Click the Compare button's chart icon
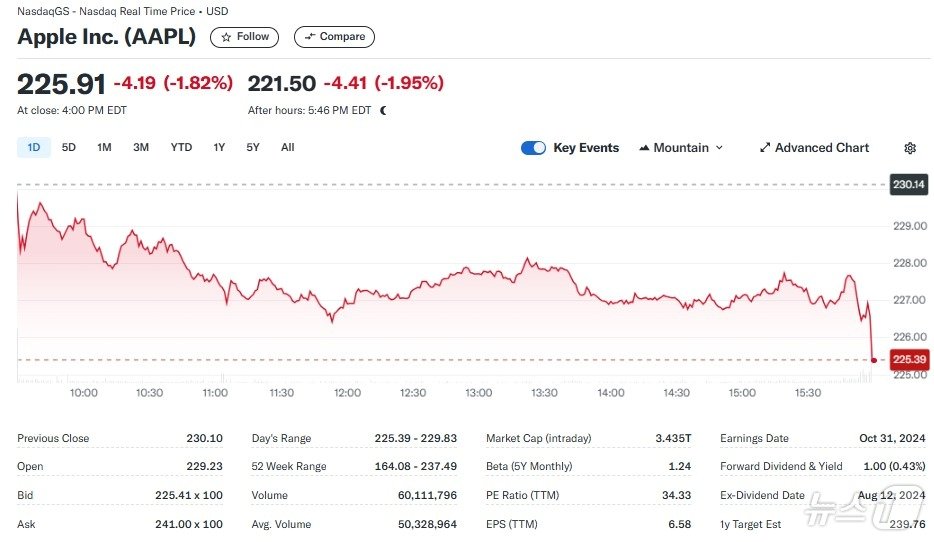 [309, 37]
